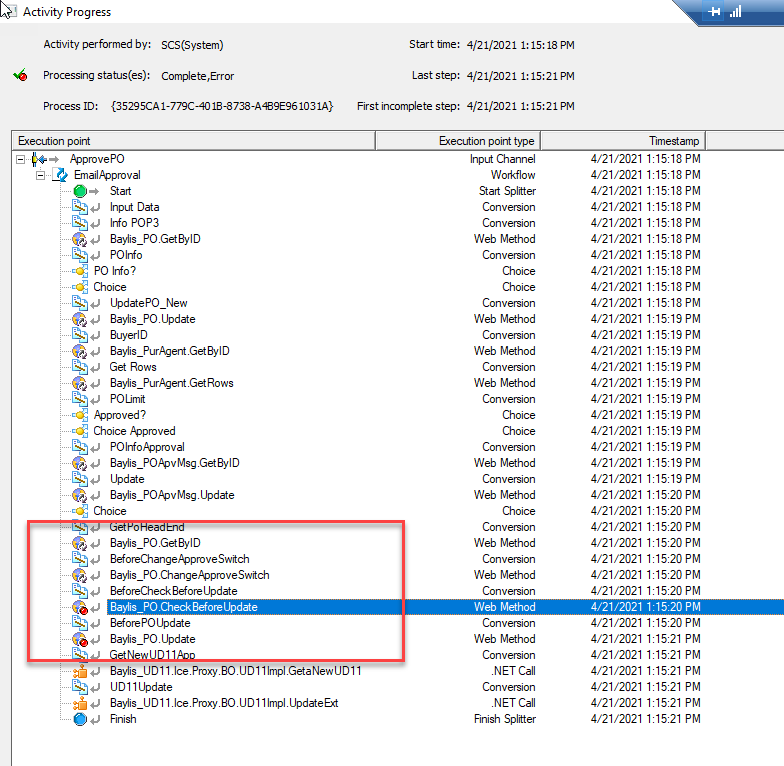
Task: Click the Complete,Error processing status text
Action: pos(198,76)
